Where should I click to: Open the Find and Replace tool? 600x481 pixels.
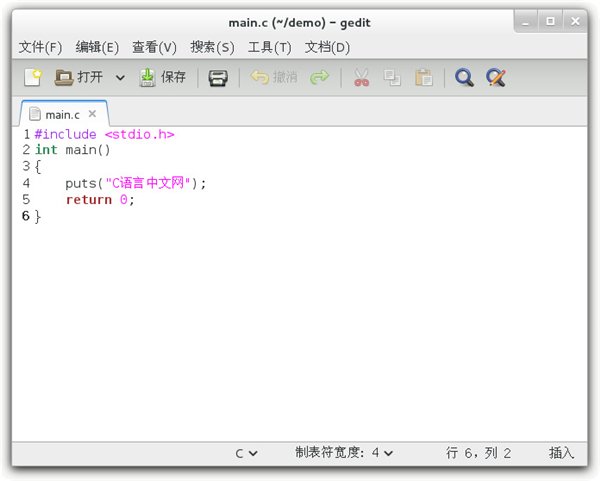point(496,77)
